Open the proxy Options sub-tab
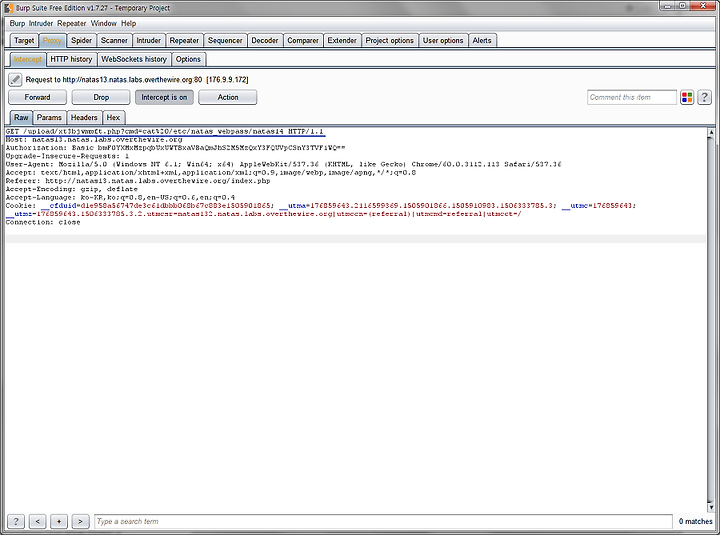The height and width of the screenshot is (535, 720). tap(188, 59)
